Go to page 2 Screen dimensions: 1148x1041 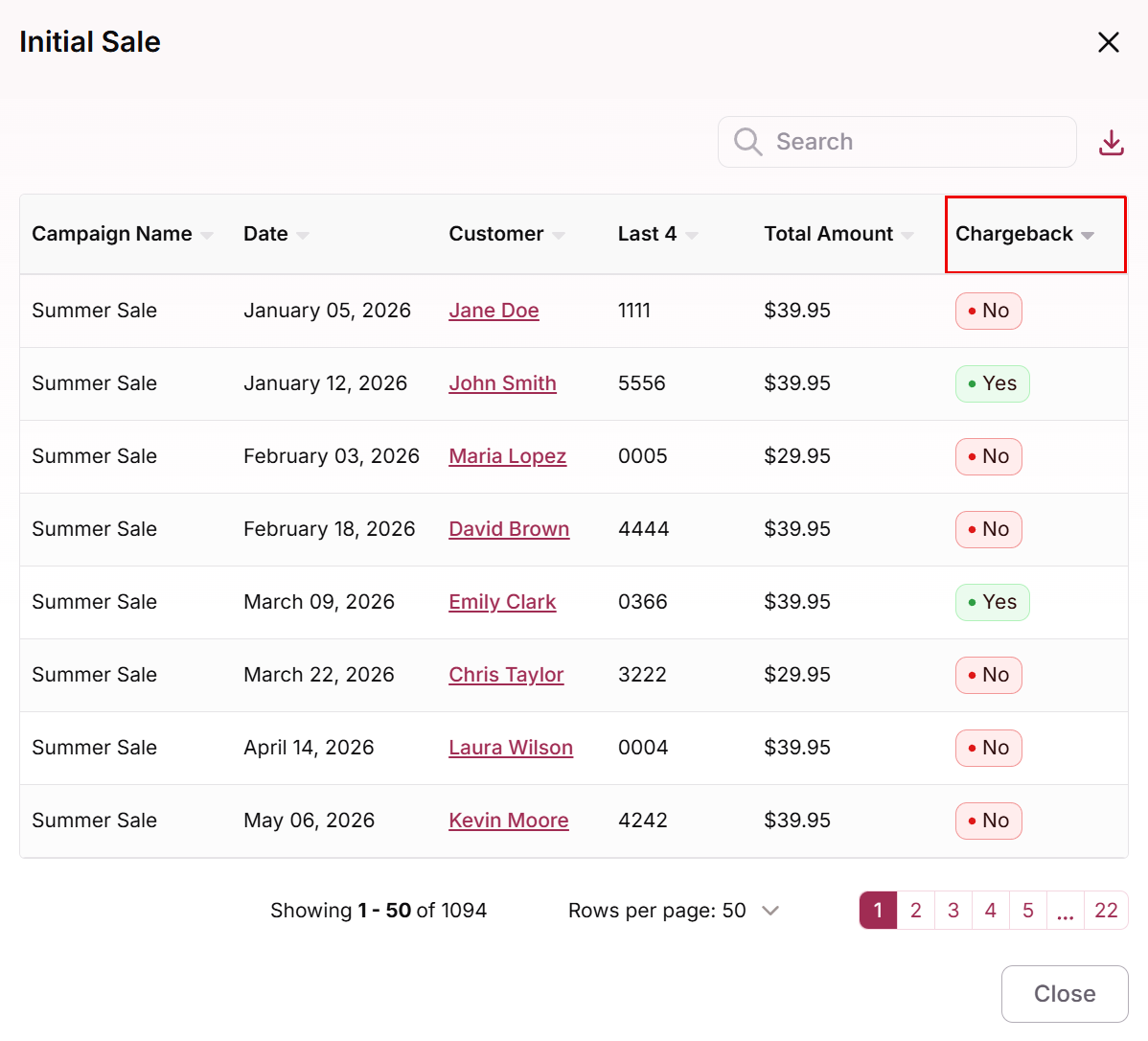[x=915, y=911]
